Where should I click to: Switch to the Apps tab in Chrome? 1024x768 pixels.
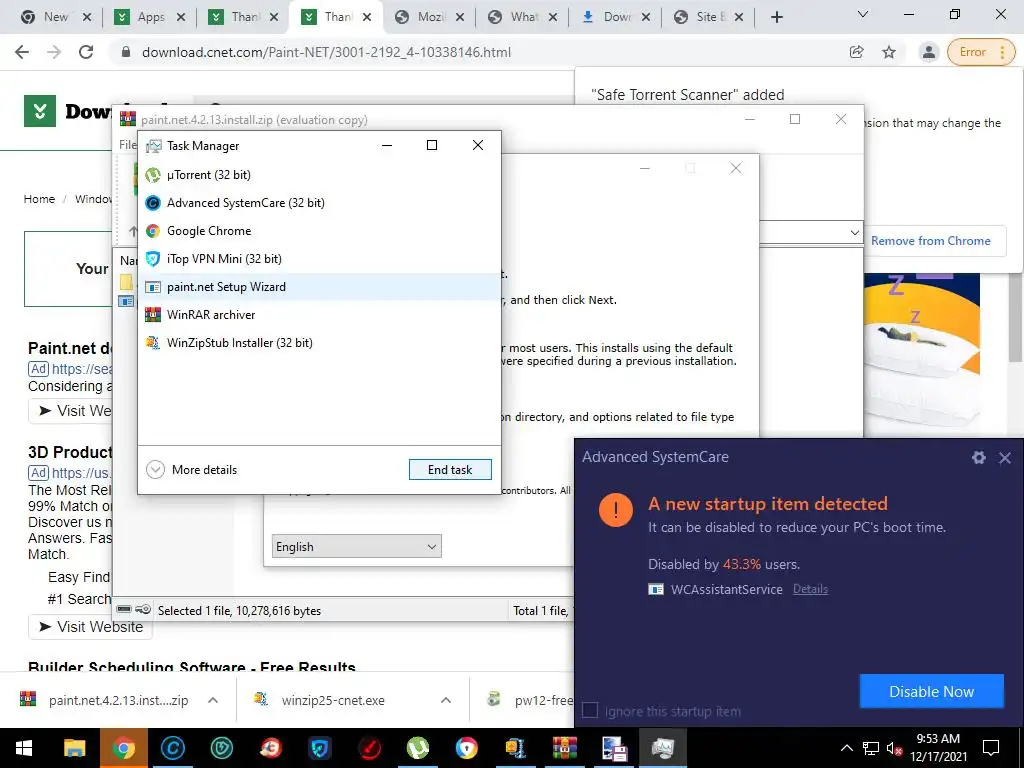(150, 17)
